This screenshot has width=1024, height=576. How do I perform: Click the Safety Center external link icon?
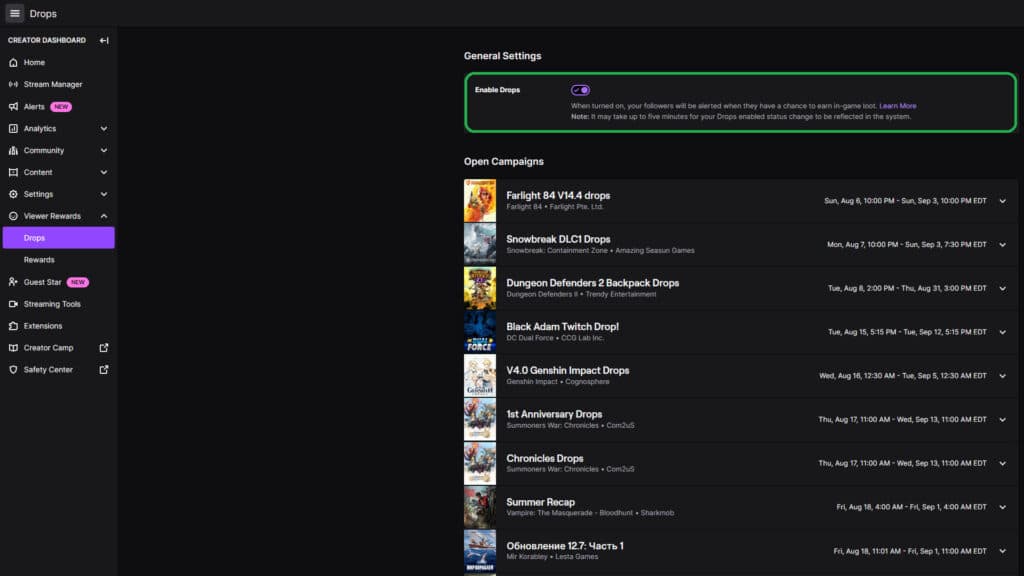103,369
